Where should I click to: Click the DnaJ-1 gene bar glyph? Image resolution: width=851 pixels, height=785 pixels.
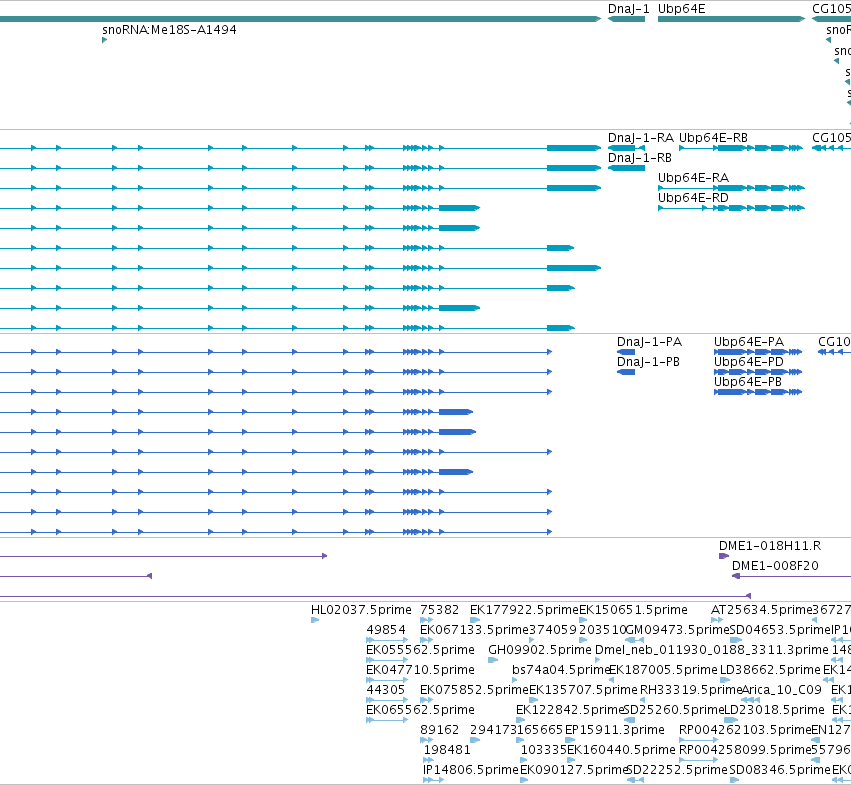(x=626, y=19)
